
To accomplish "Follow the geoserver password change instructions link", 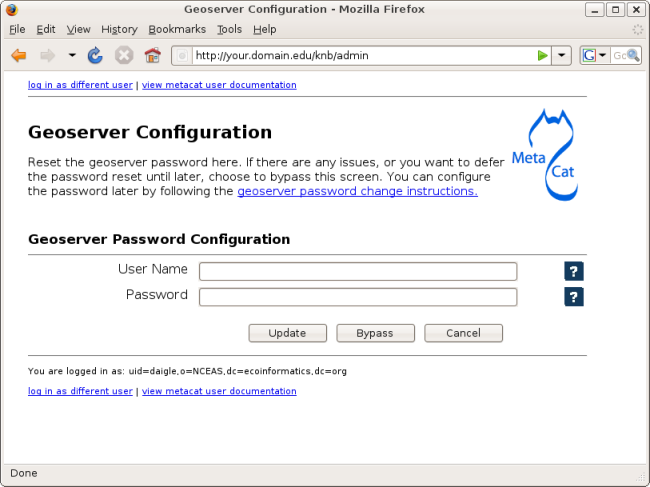I will pos(357,191).
